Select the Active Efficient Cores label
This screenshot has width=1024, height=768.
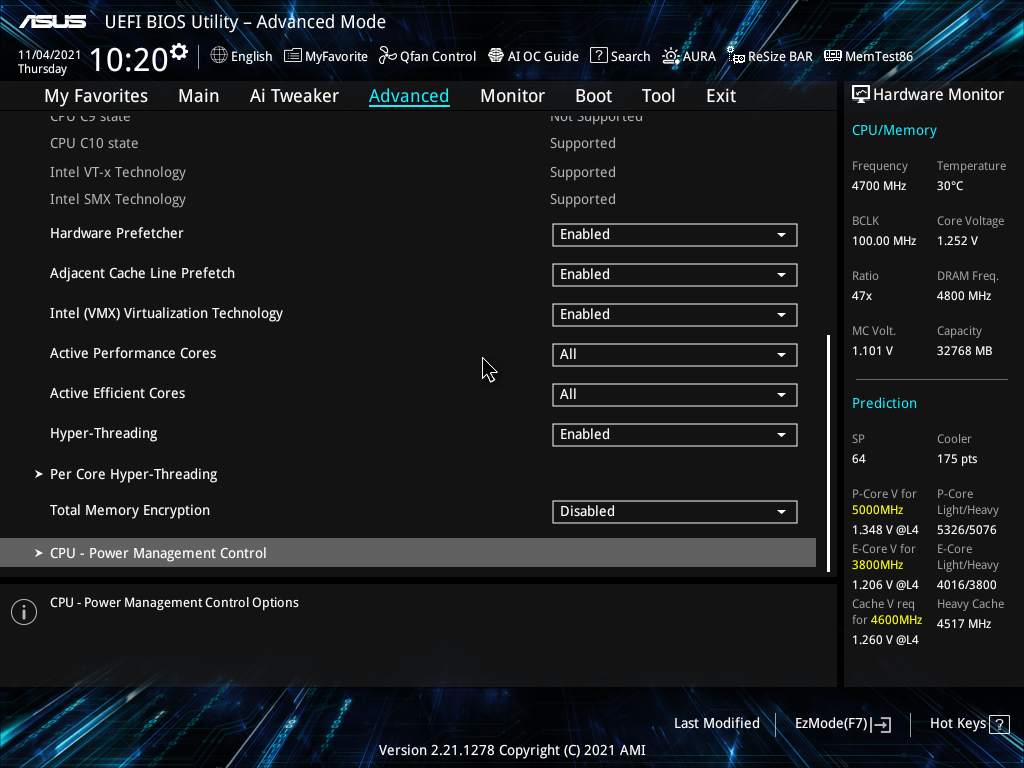[118, 393]
